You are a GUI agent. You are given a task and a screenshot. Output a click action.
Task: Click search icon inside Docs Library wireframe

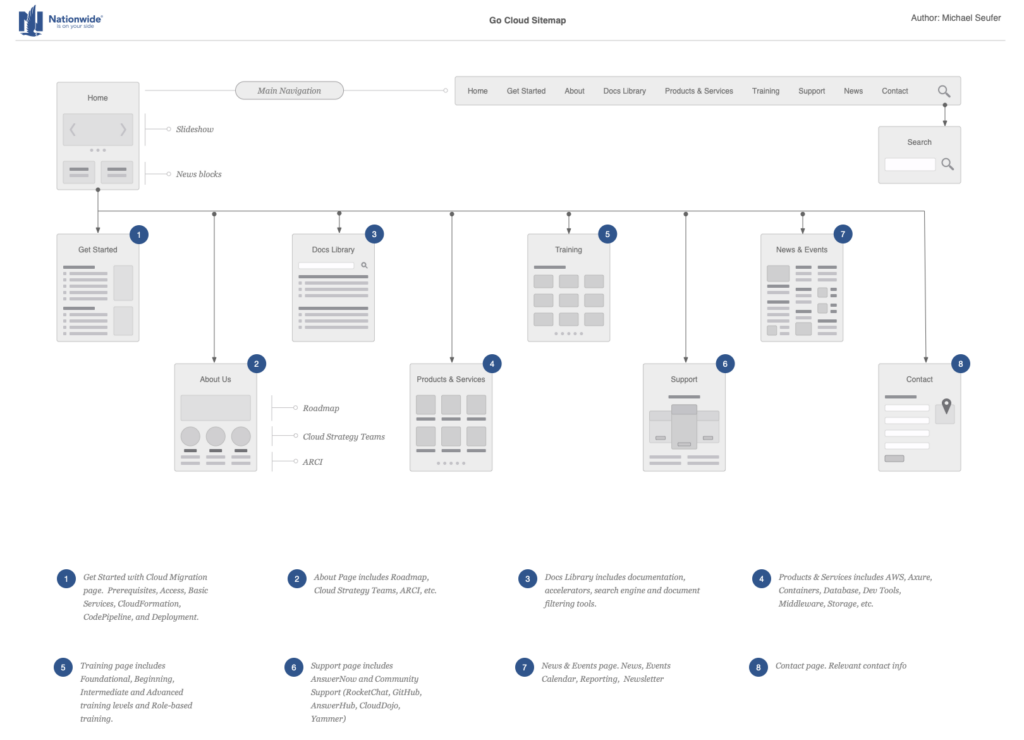tap(364, 265)
